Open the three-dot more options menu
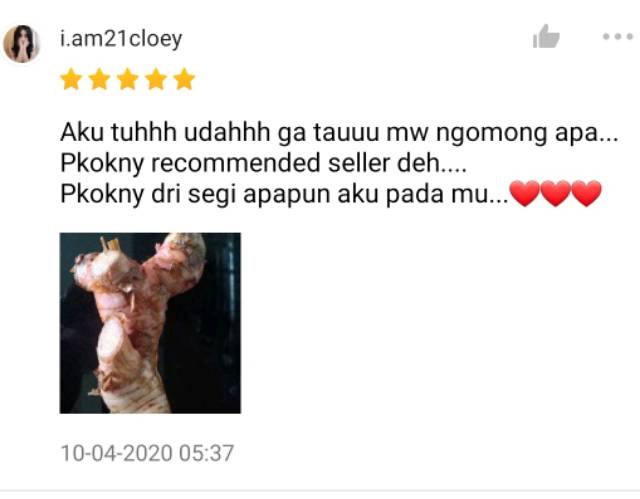Image resolution: width=640 pixels, height=499 pixels. 618,37
